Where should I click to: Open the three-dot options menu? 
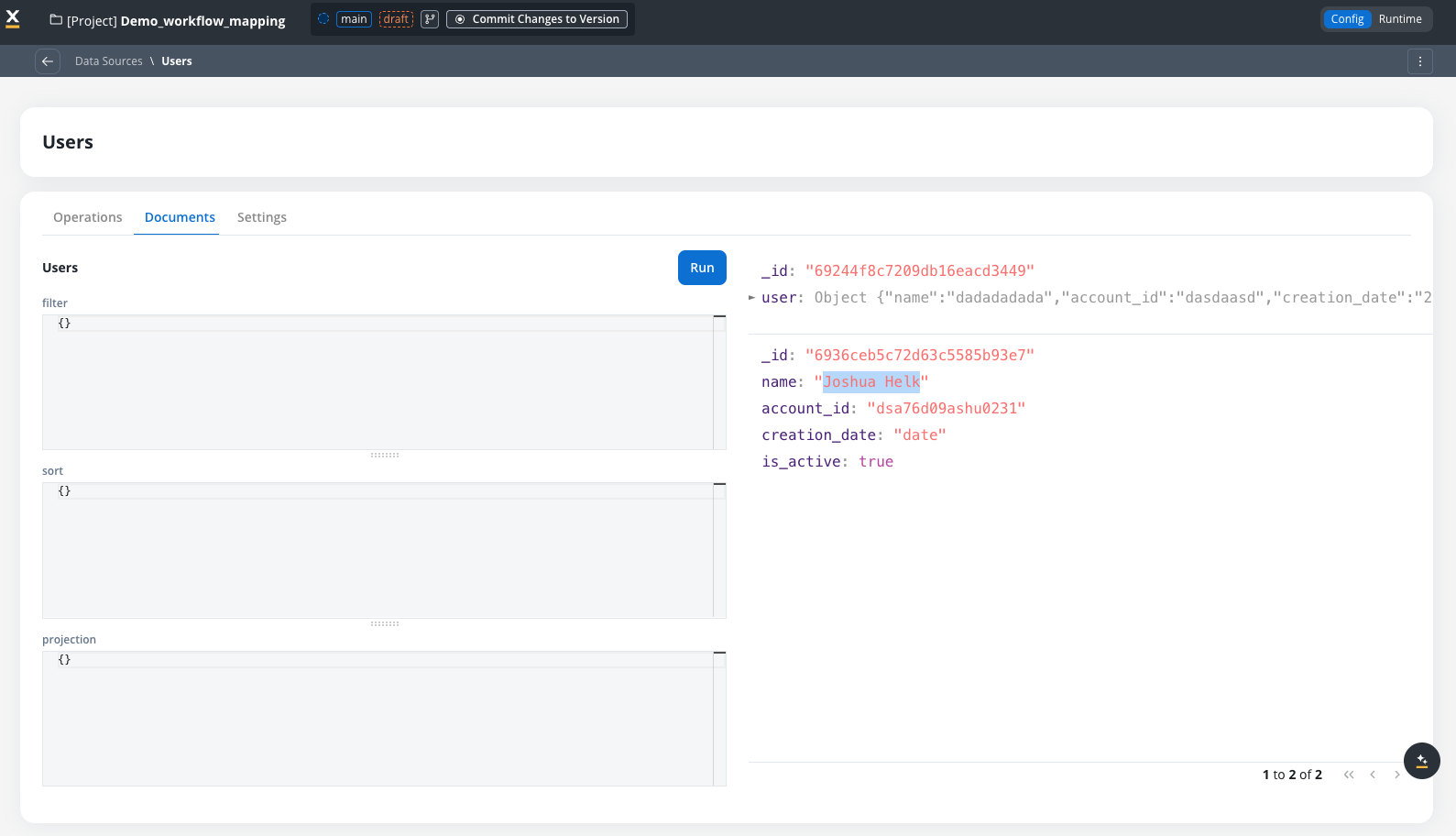click(x=1419, y=61)
